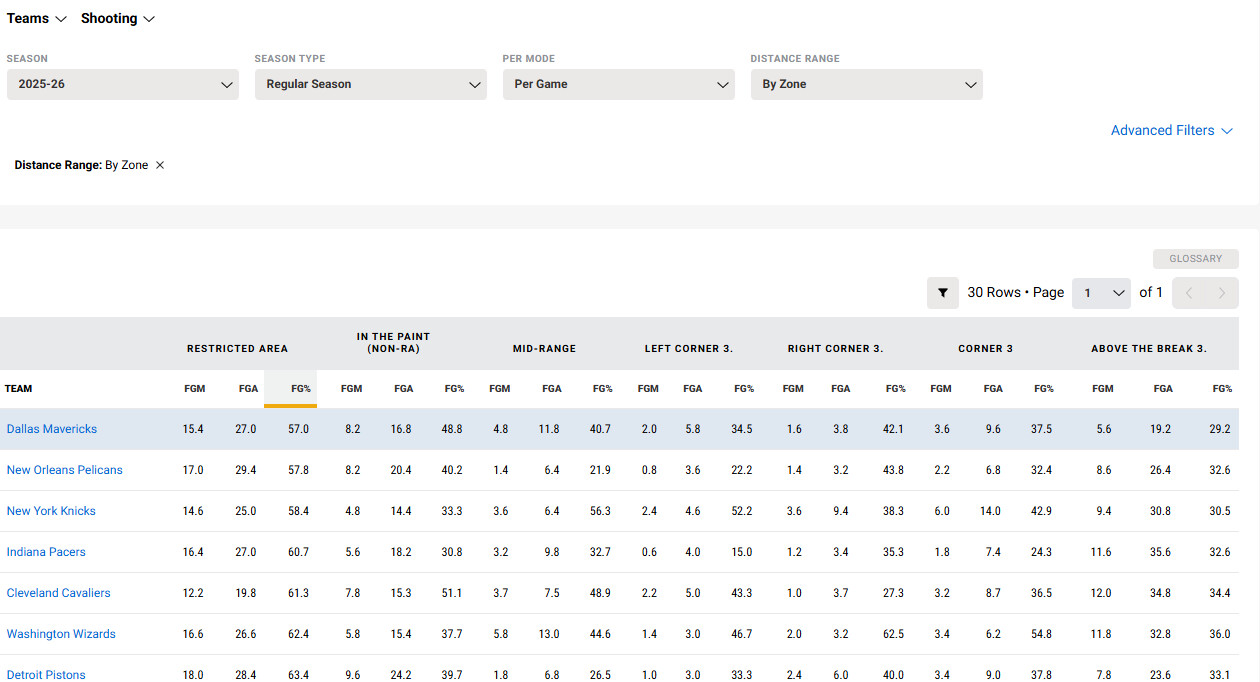Open the Season 2025-26 dropdown
The image size is (1260, 682).
pos(123,84)
